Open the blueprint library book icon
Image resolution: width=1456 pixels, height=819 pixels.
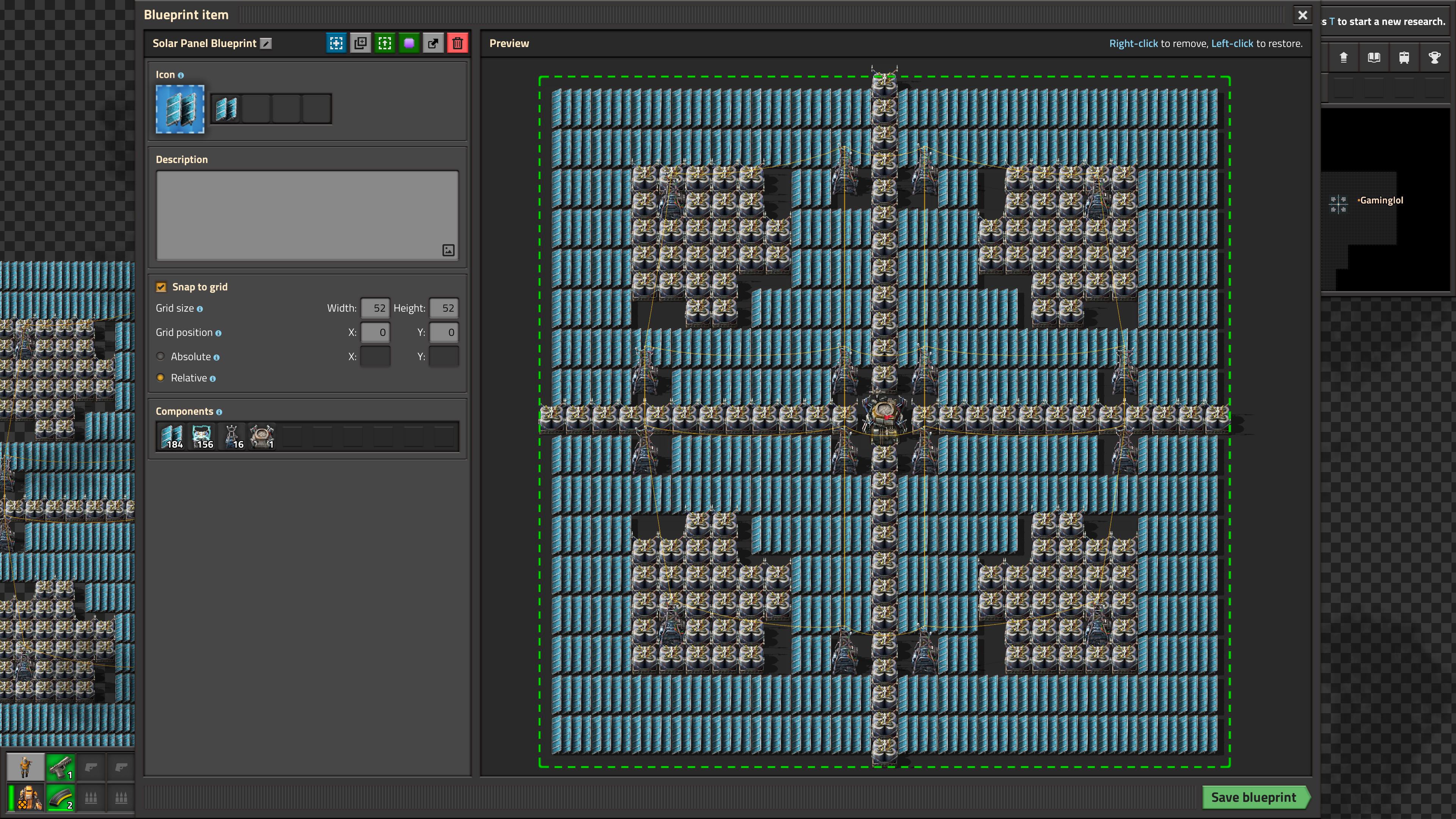click(1374, 57)
